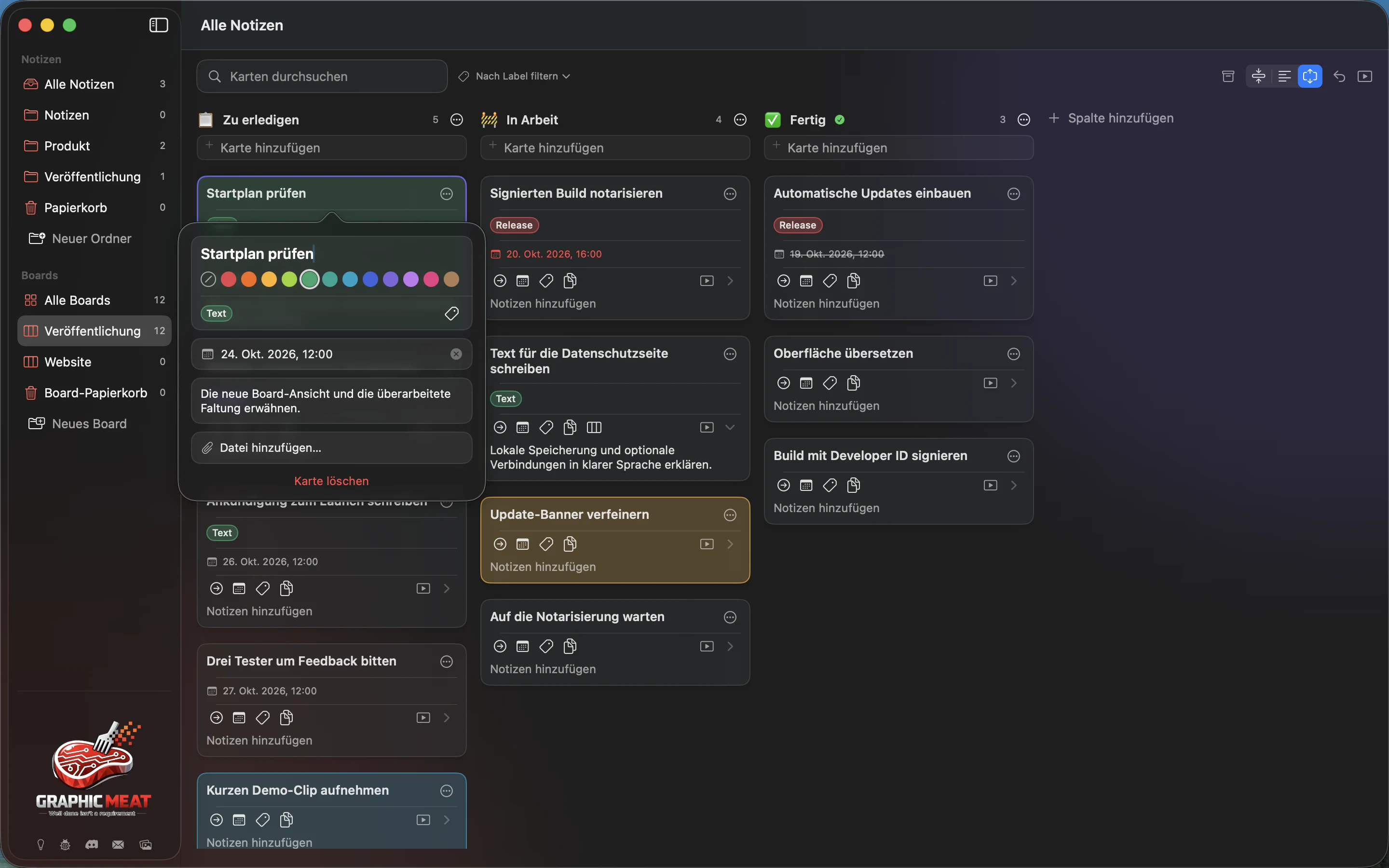Toggle the highlighted blue expand-width toolbar button
The image size is (1389, 868).
click(x=1310, y=76)
